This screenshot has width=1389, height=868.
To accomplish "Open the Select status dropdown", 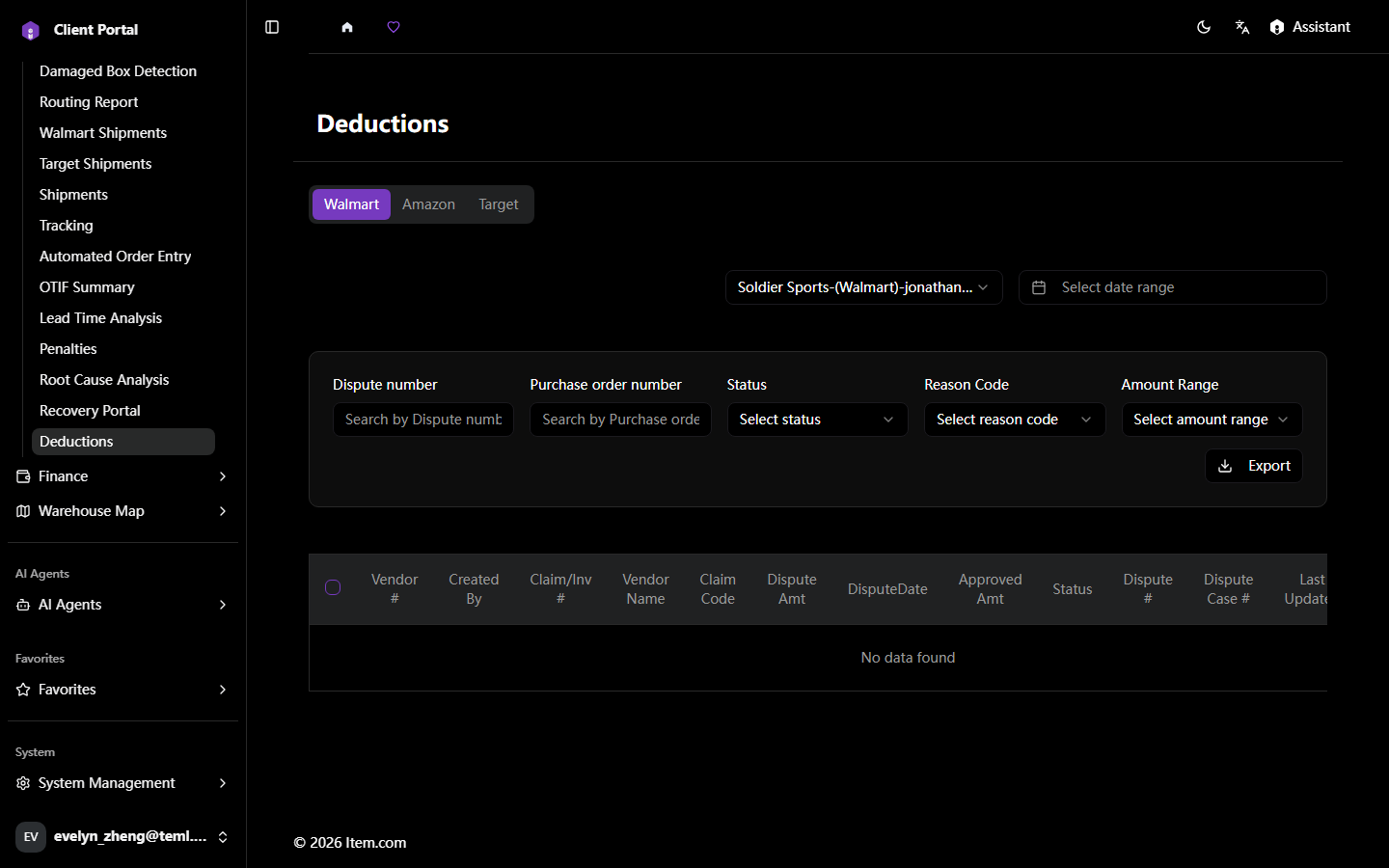I will point(817,420).
